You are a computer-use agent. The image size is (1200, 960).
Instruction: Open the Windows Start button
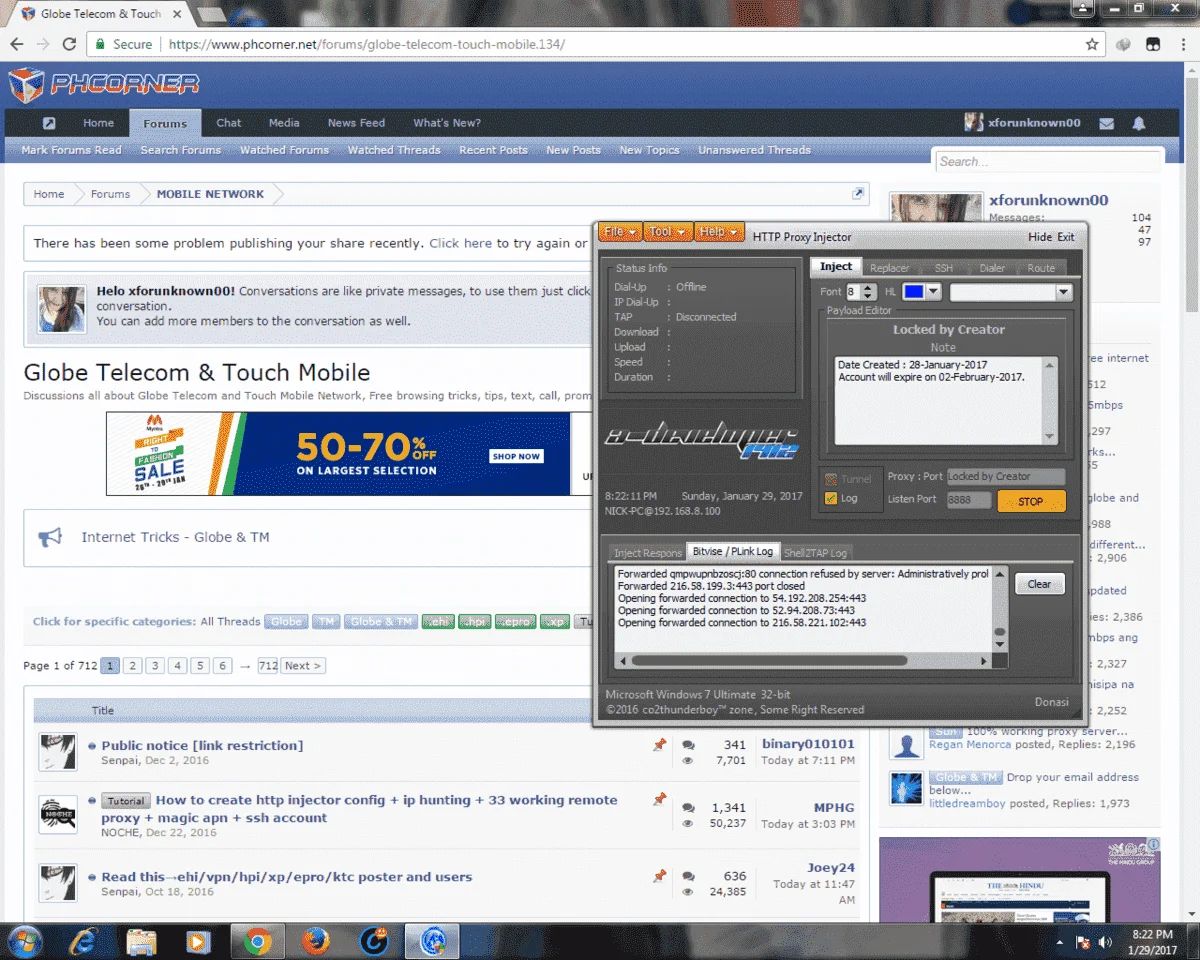coord(23,941)
